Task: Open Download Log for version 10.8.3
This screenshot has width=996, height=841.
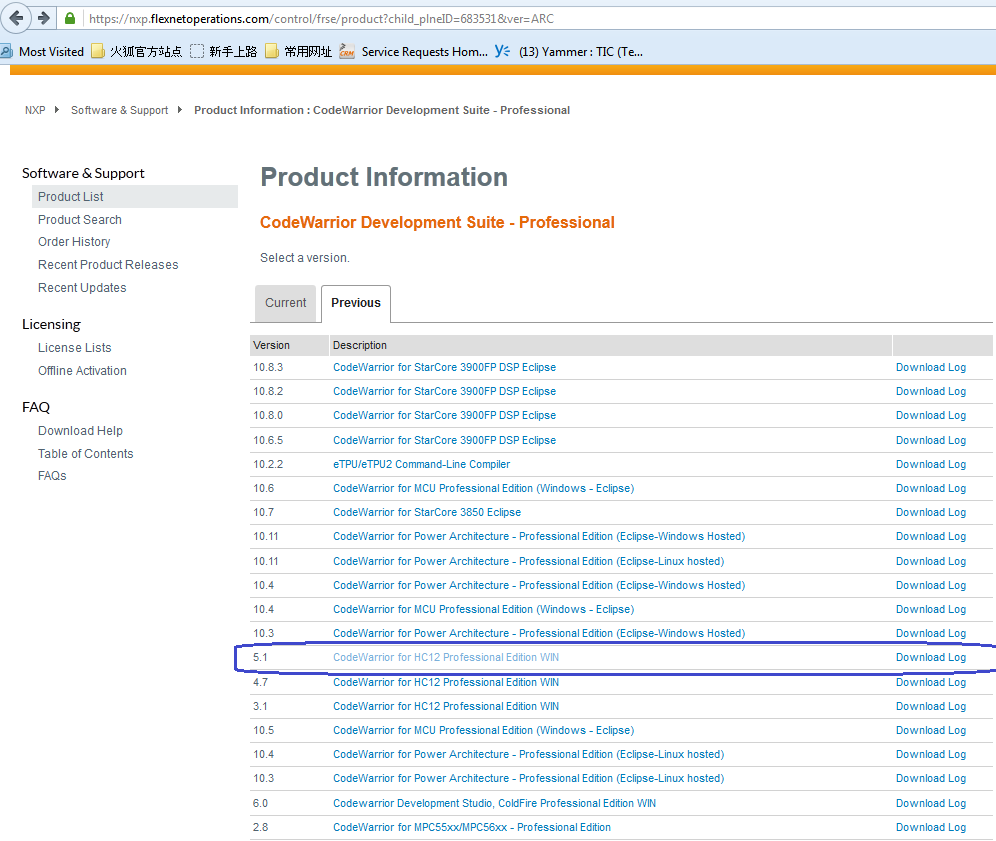Action: pyautogui.click(x=931, y=367)
